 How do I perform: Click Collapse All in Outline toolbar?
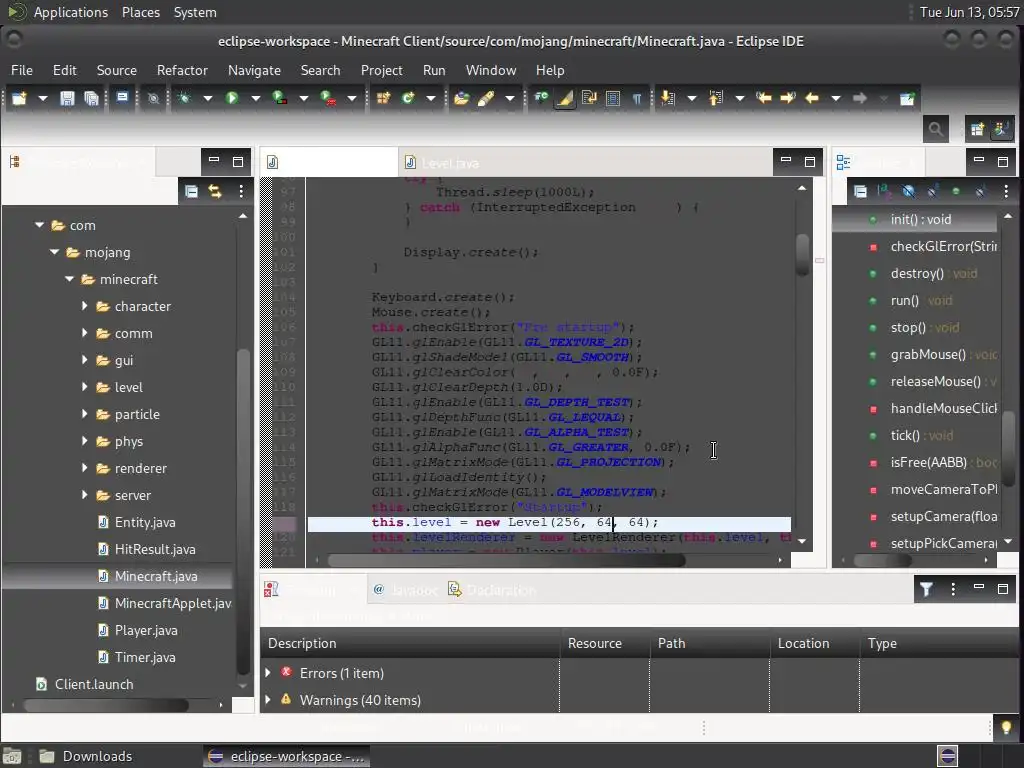861,191
